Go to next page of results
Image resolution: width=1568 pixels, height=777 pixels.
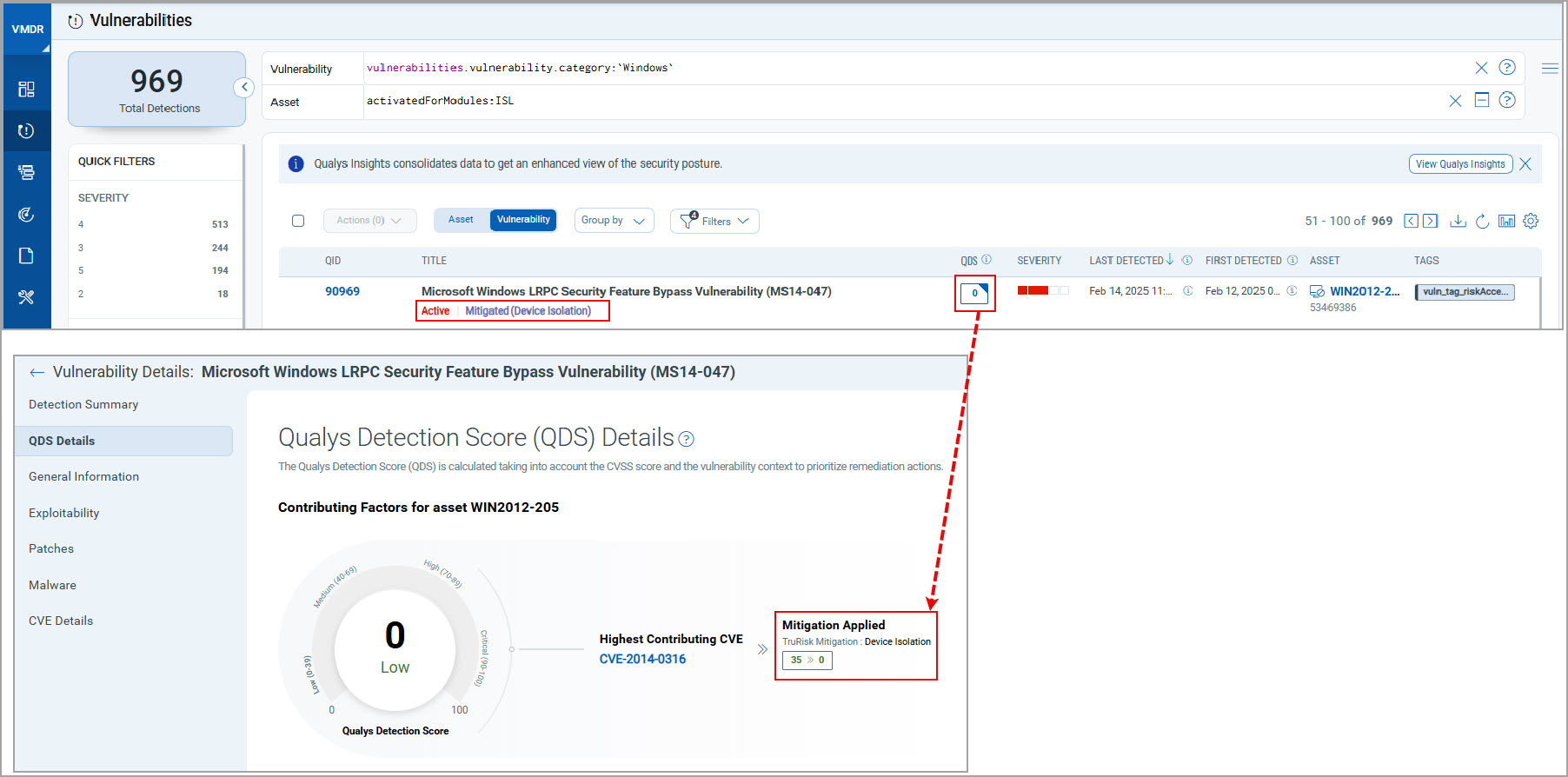(1430, 221)
